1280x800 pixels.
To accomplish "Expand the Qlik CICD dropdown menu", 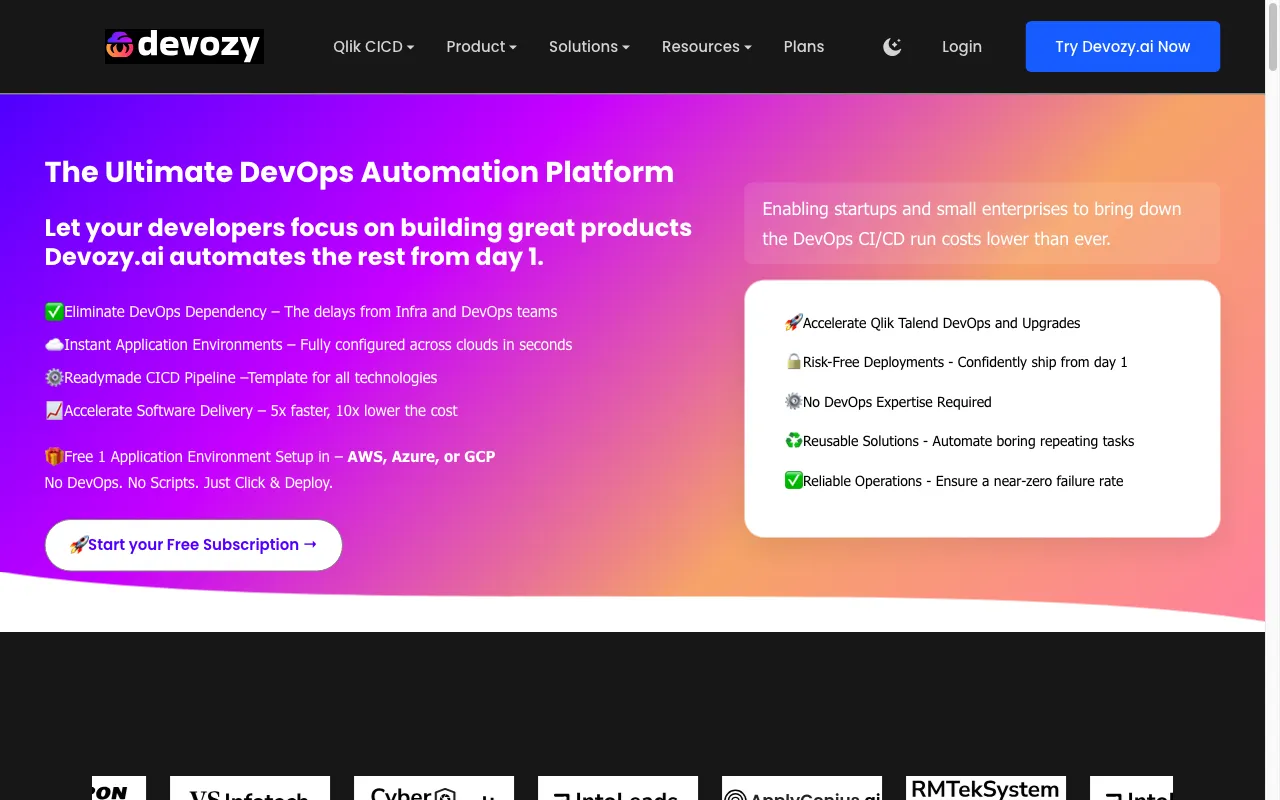I will pos(373,46).
